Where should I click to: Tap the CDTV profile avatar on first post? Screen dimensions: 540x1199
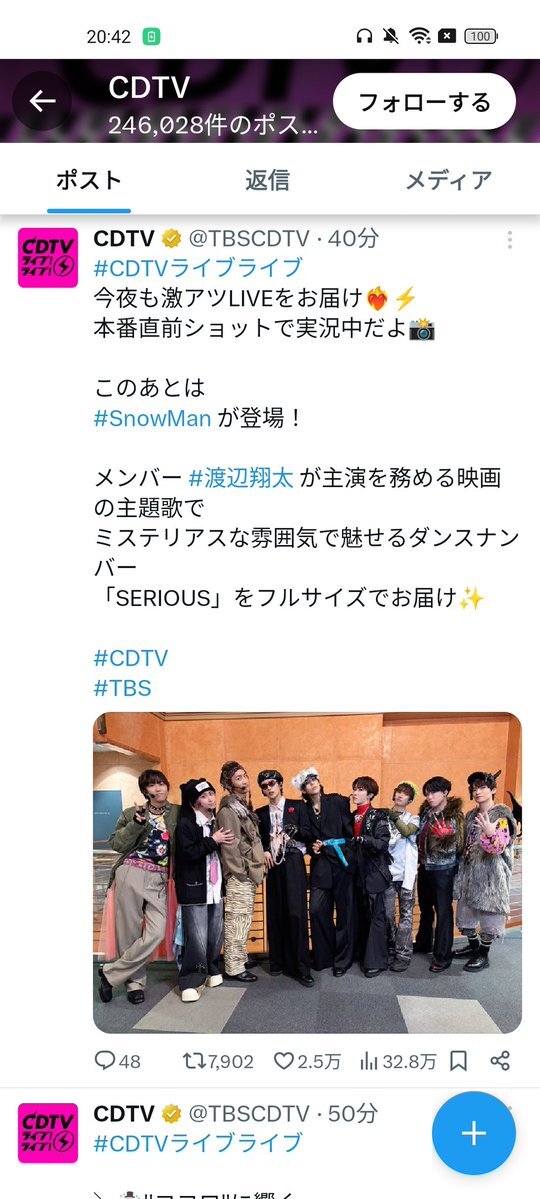pyautogui.click(x=48, y=258)
